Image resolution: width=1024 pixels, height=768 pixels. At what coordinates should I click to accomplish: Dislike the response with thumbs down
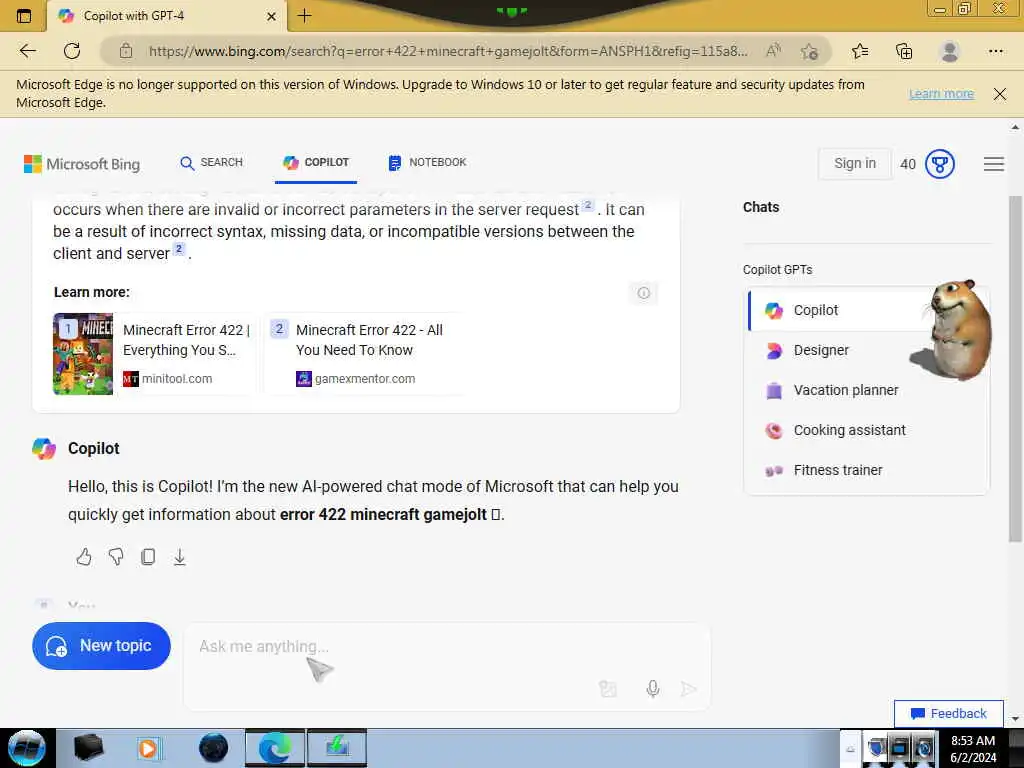tap(116, 557)
